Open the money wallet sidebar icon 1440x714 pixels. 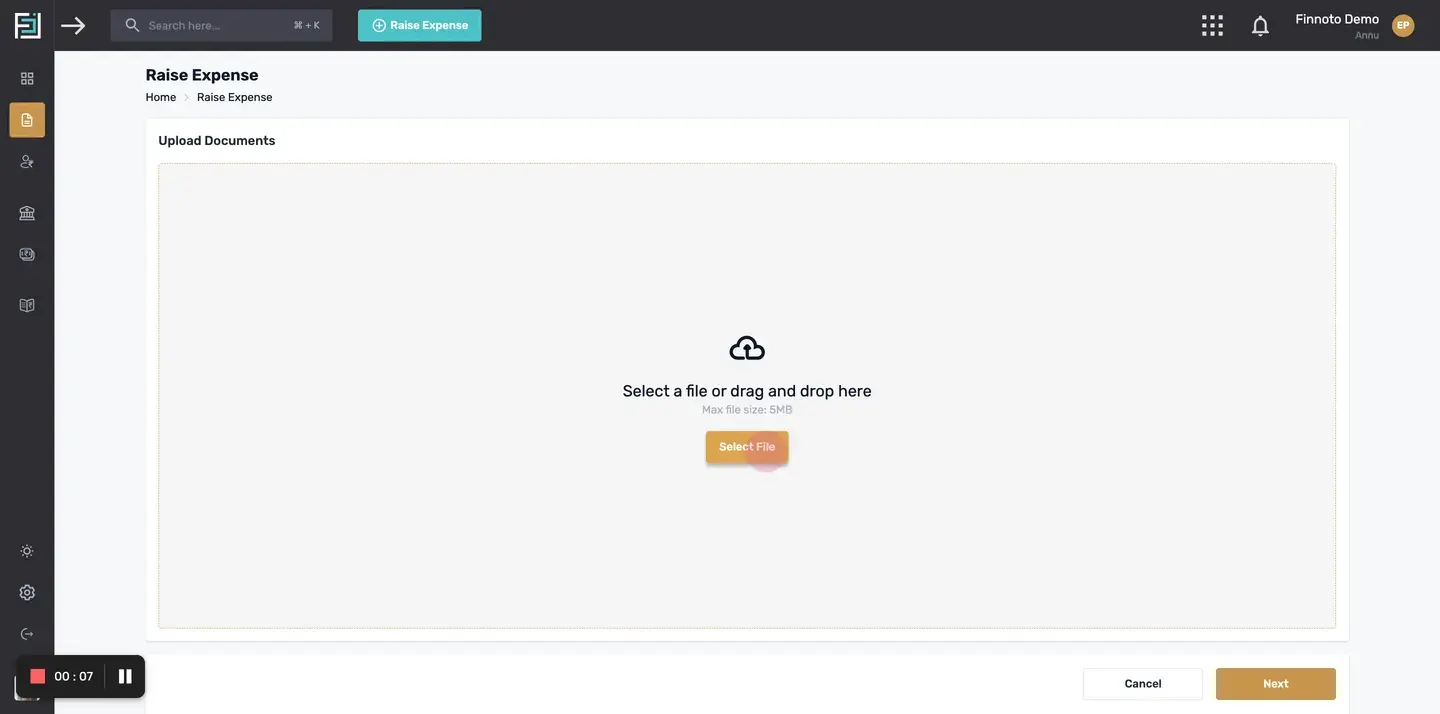[27, 254]
